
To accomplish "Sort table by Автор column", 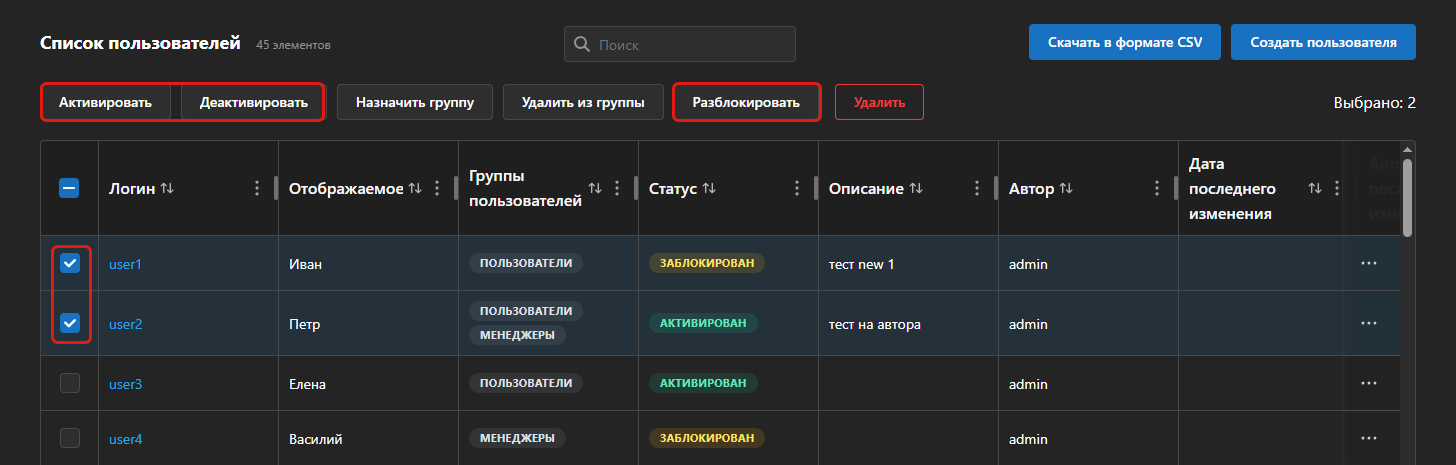I will pos(1066,188).
